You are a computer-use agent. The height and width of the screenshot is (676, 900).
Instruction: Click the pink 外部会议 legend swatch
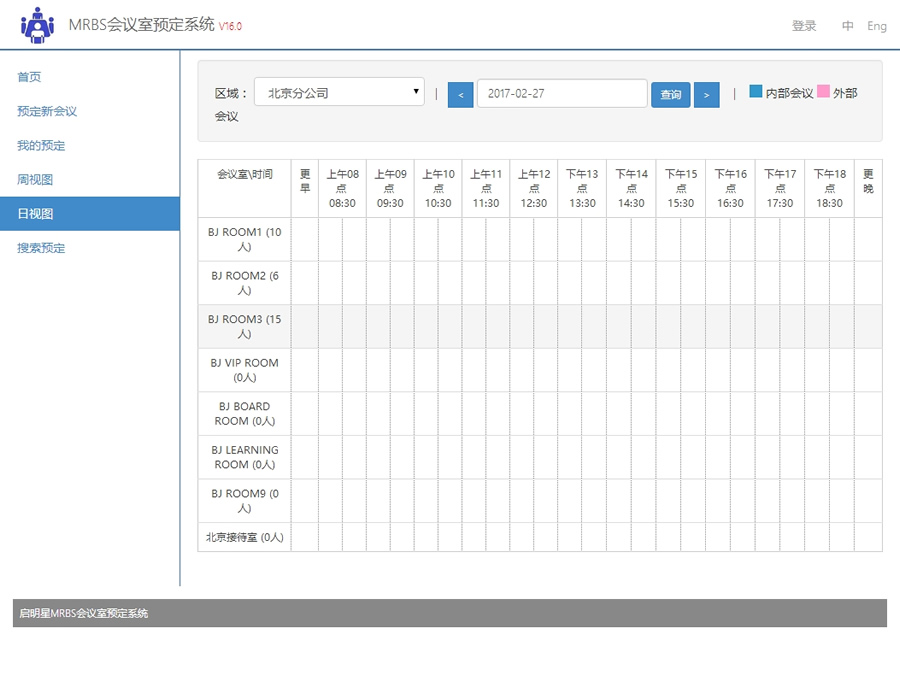(x=823, y=92)
